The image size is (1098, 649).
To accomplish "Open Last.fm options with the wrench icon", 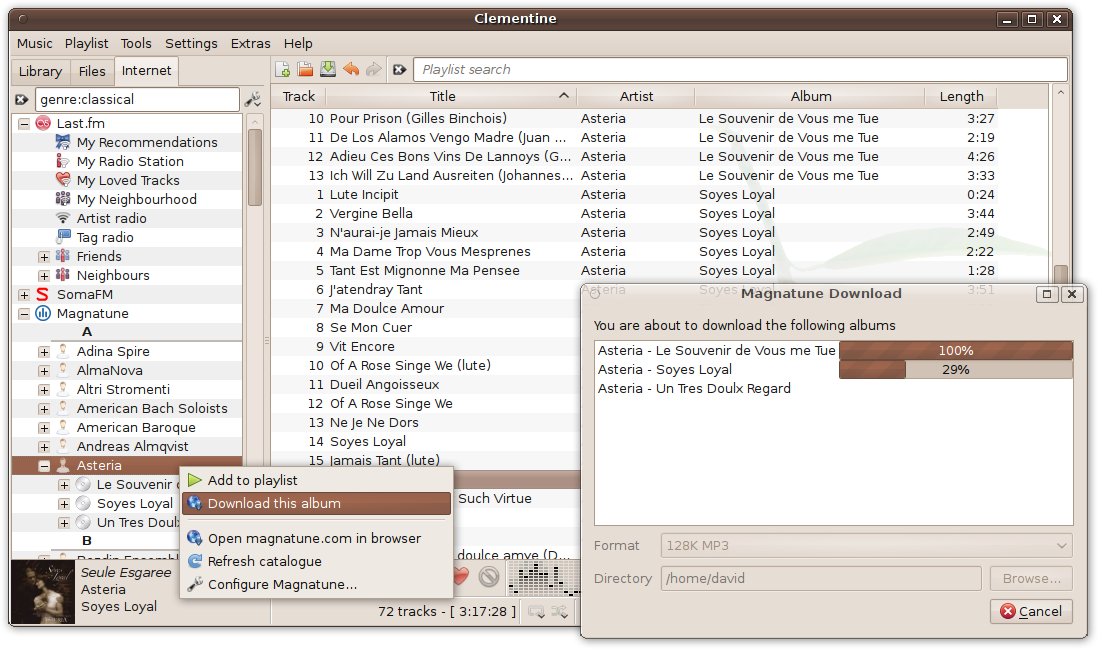I will (253, 99).
